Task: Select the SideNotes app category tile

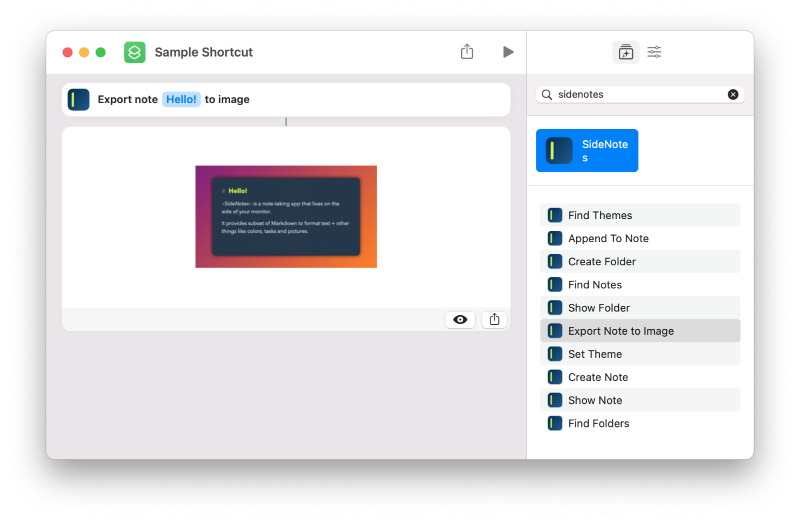Action: point(587,151)
